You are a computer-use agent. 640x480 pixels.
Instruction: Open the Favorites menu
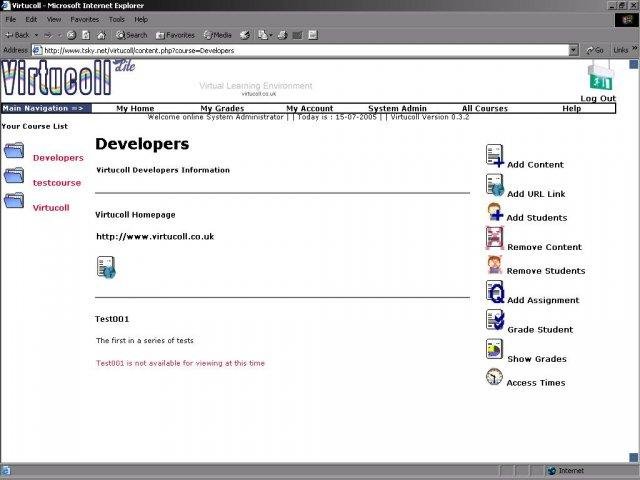(84, 19)
